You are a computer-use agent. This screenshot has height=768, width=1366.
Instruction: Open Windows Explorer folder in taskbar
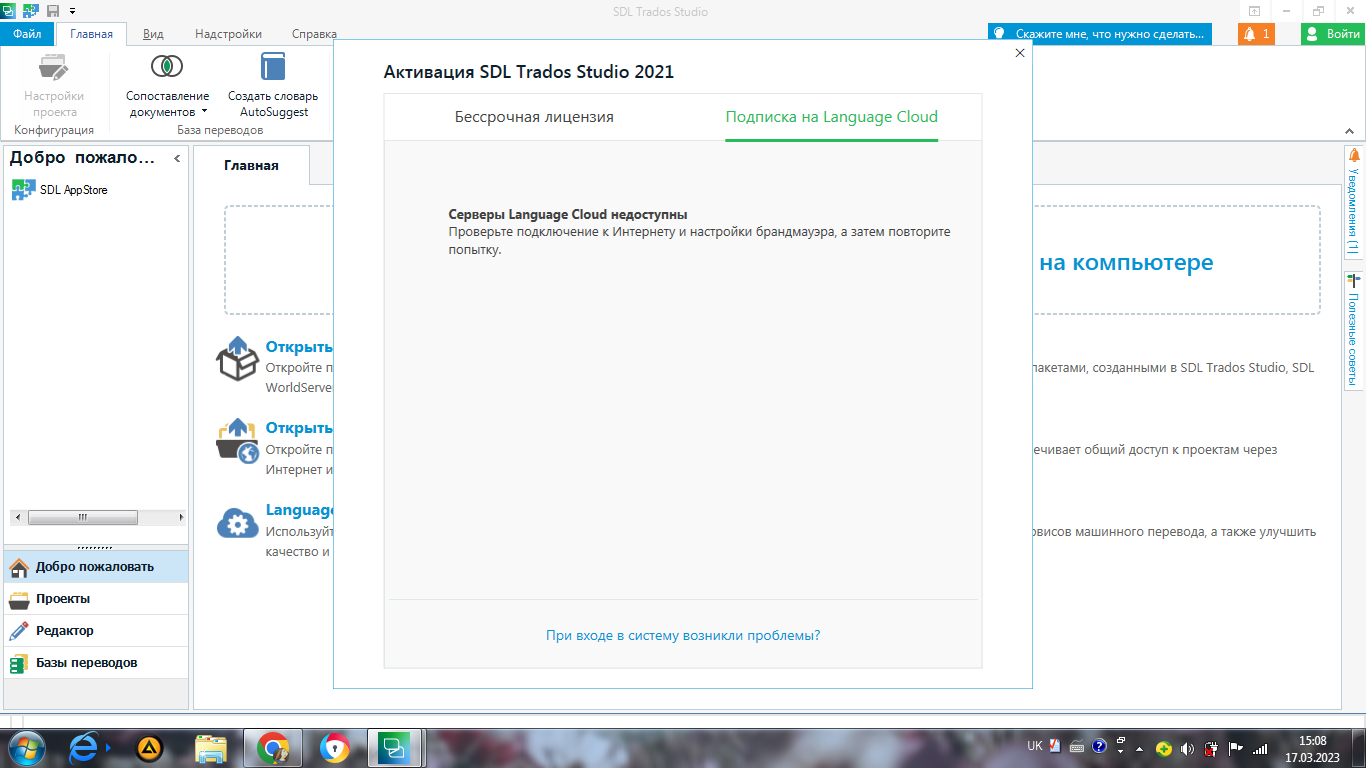click(x=211, y=747)
